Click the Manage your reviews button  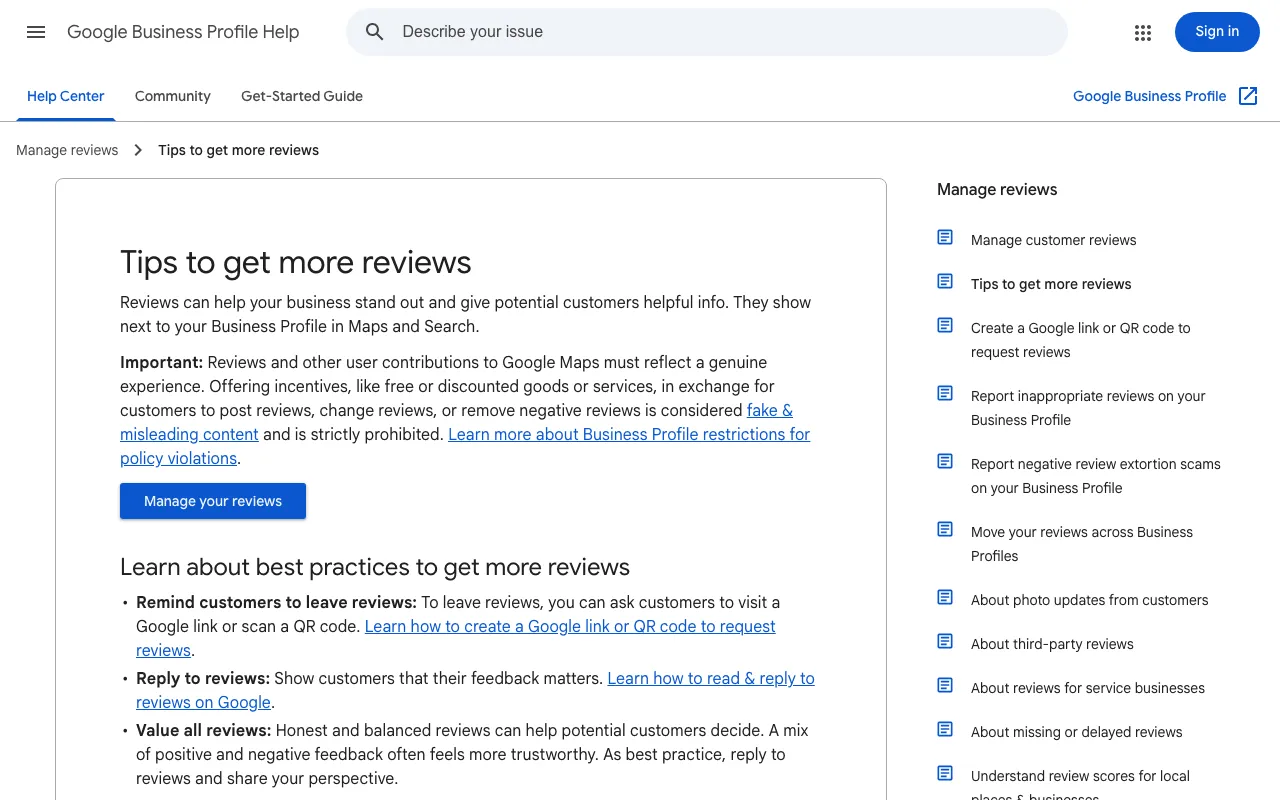point(213,501)
